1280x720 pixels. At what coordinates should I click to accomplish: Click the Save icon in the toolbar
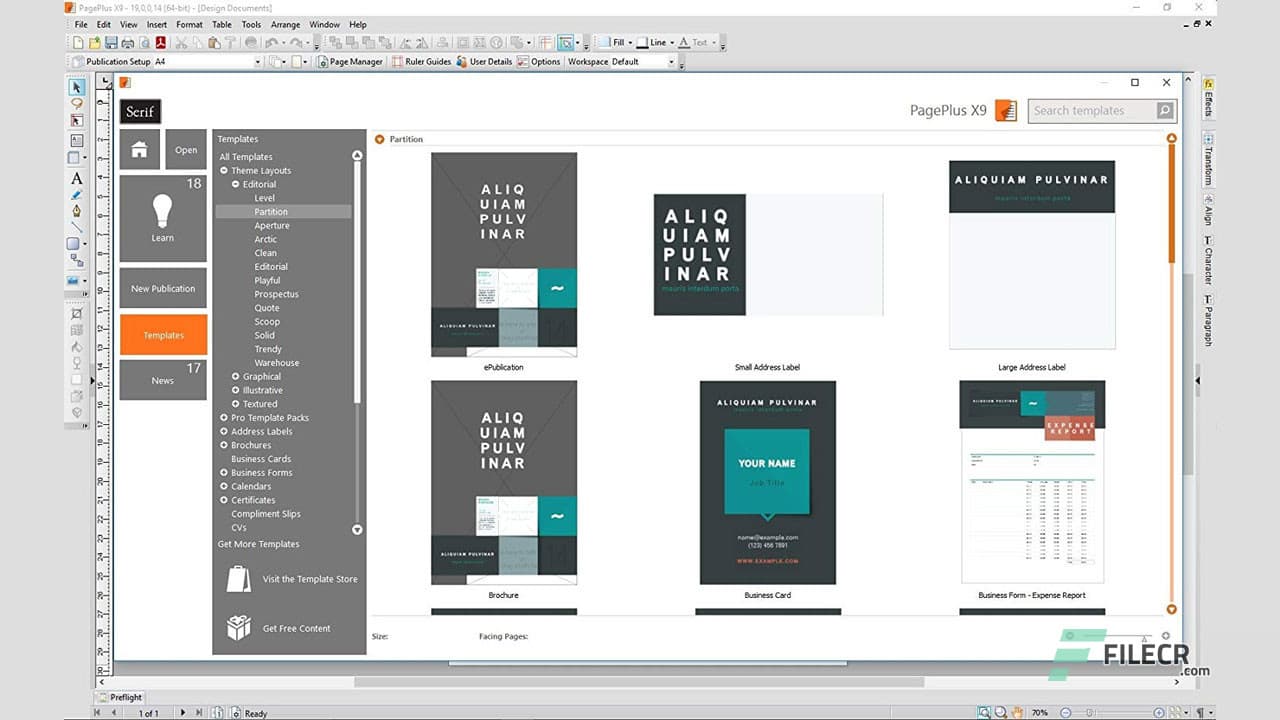111,43
